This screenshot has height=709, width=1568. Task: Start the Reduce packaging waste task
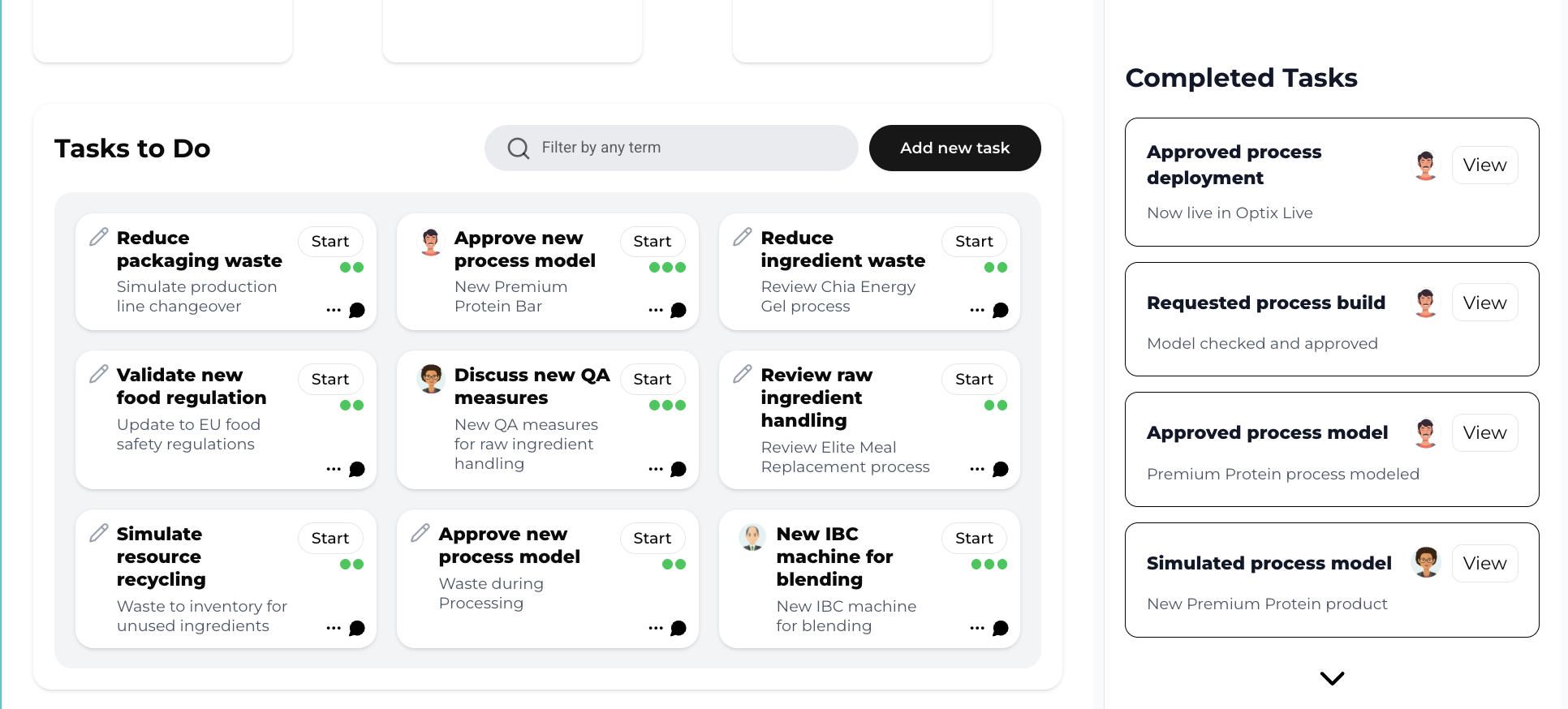(x=330, y=241)
